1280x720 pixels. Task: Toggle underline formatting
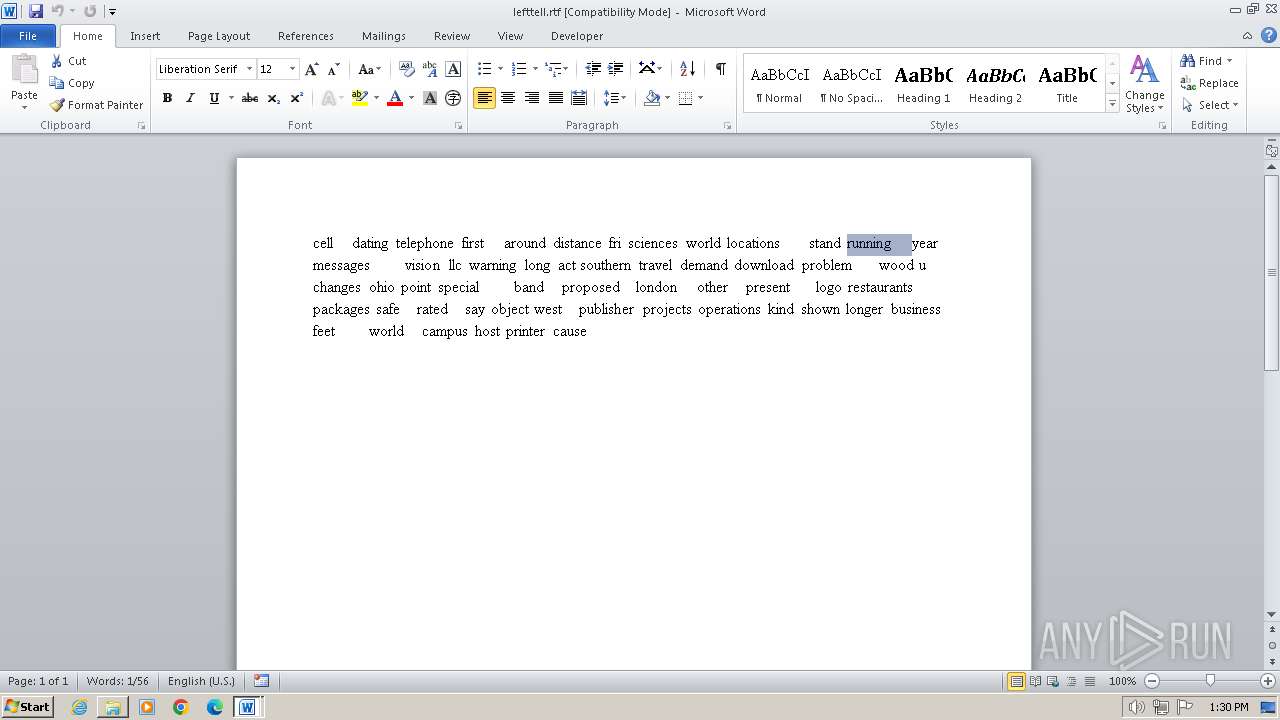[x=213, y=98]
